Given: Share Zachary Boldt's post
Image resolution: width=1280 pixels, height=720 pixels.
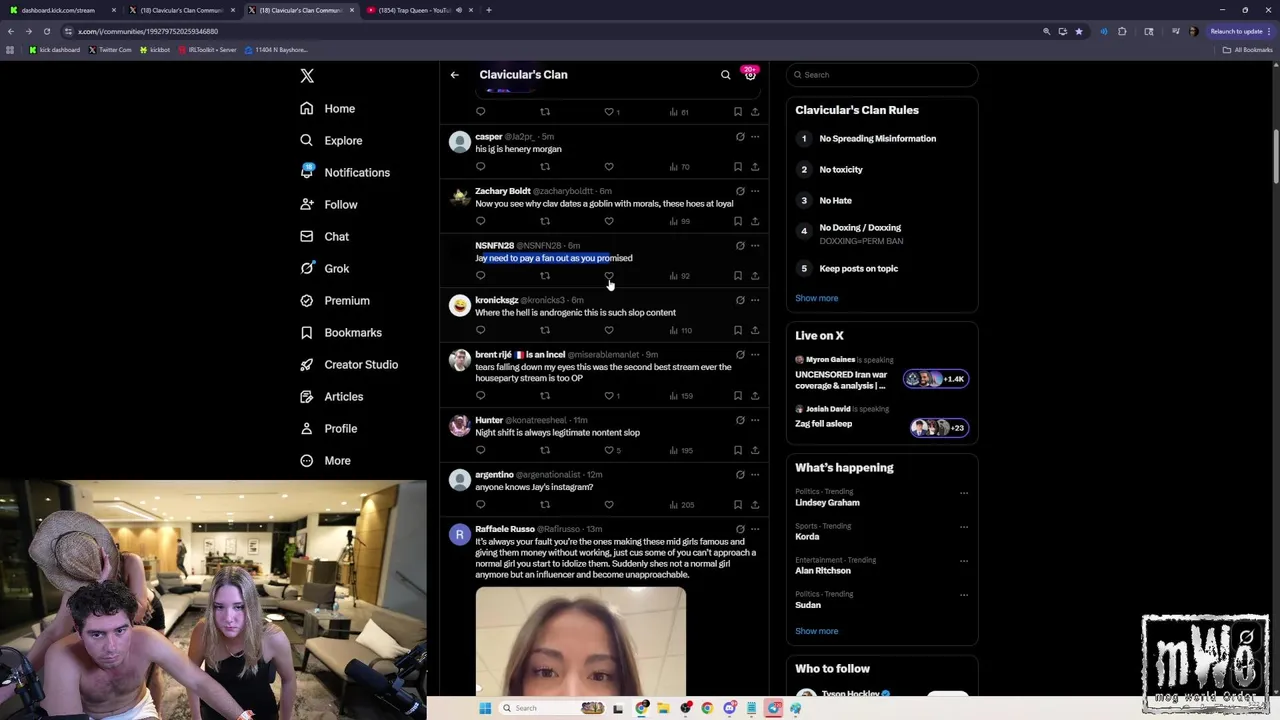Looking at the screenshot, I should [x=755, y=221].
